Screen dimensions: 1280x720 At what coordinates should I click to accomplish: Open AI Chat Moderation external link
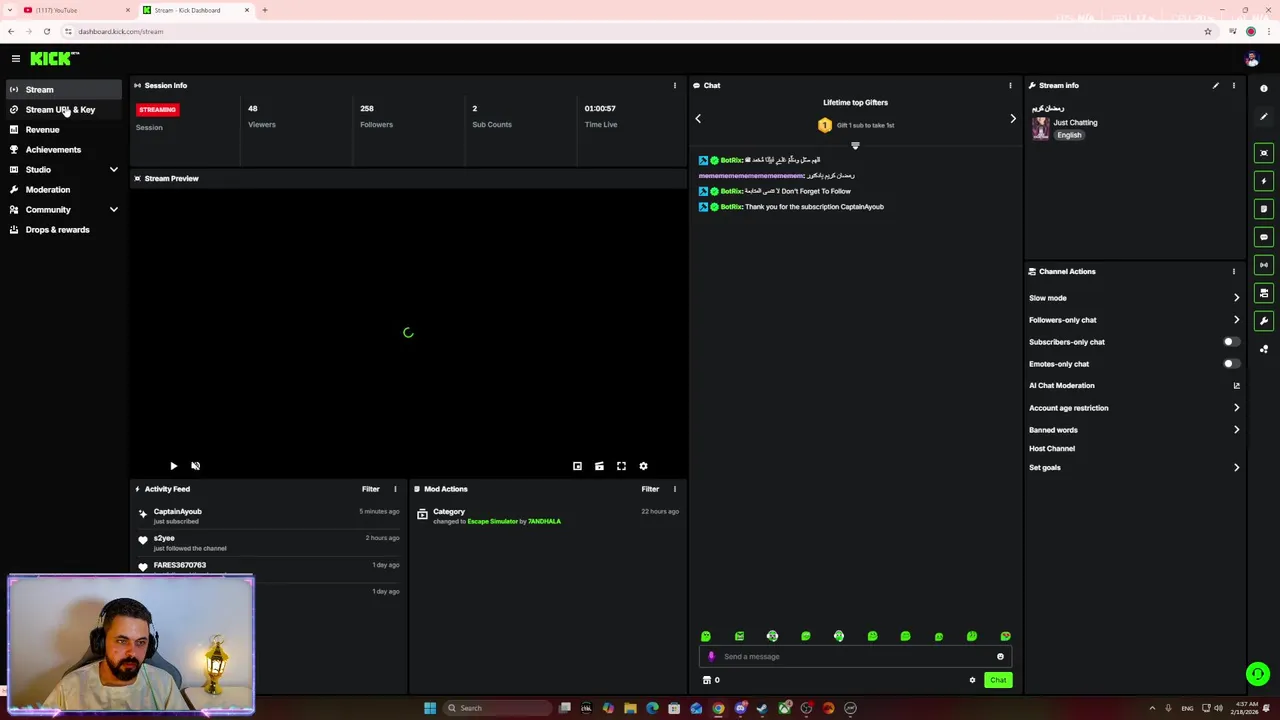1236,386
